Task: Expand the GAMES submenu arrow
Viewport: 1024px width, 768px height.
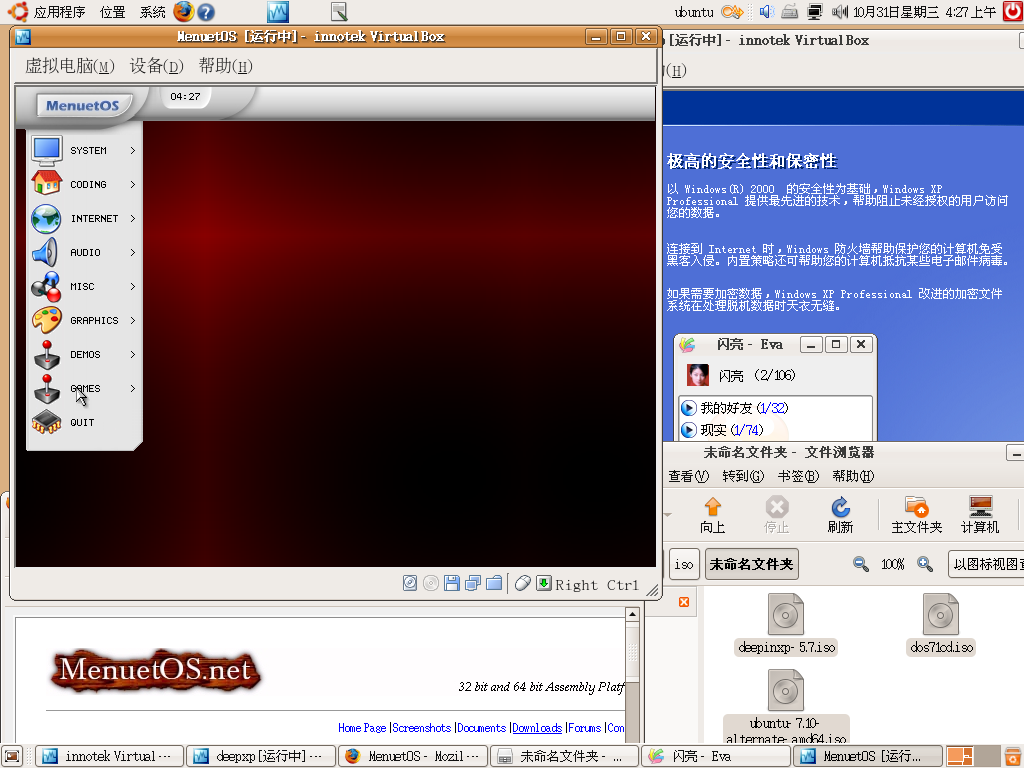Action: [x=133, y=388]
